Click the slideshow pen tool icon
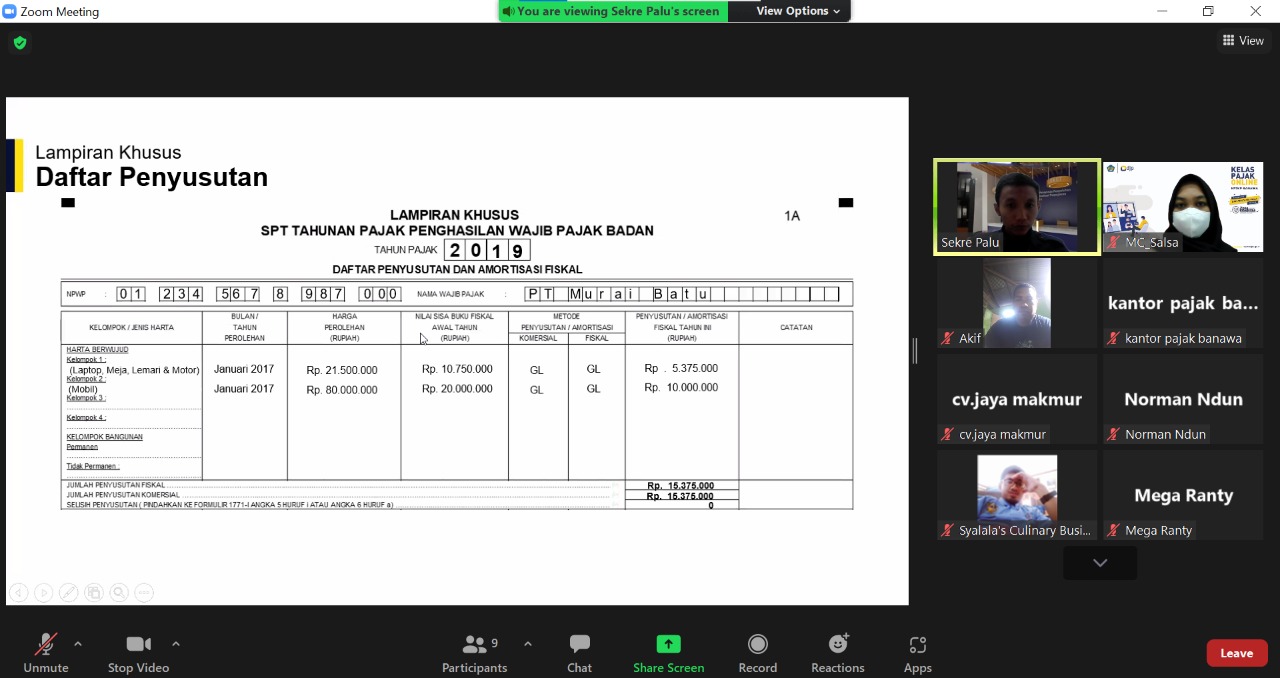The image size is (1280, 678). pyautogui.click(x=68, y=593)
